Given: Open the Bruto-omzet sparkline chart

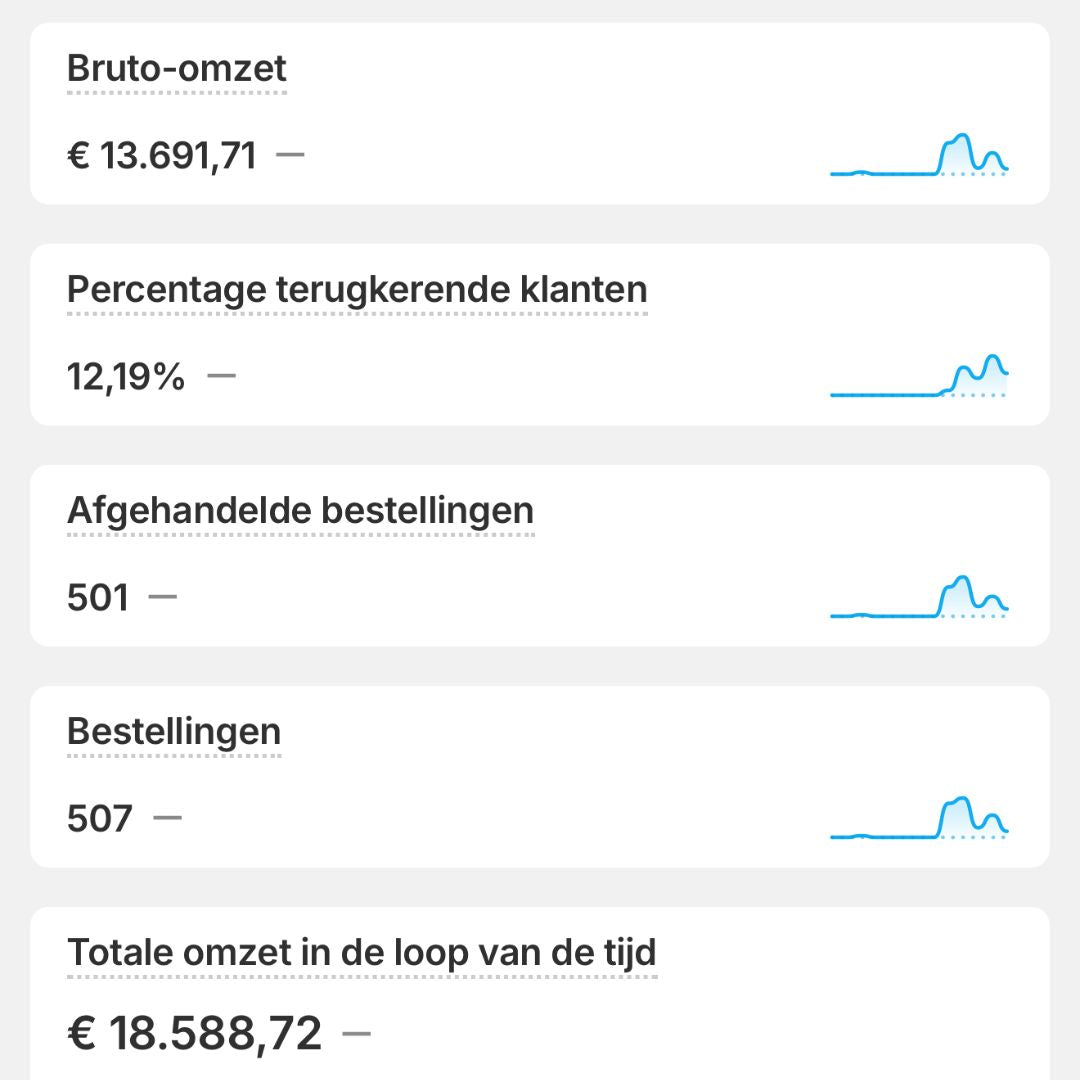Looking at the screenshot, I should (x=919, y=156).
